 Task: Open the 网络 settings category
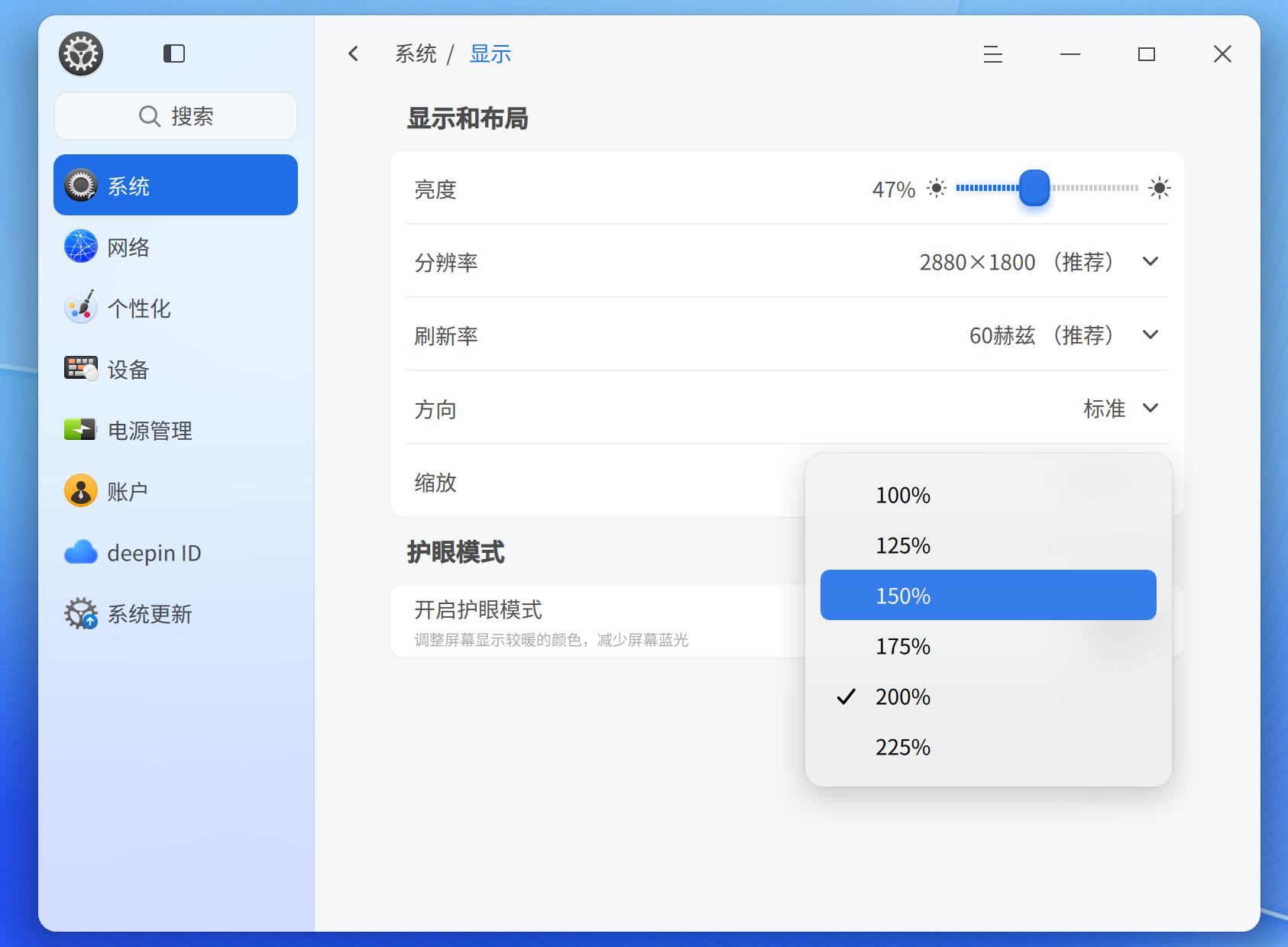point(176,246)
